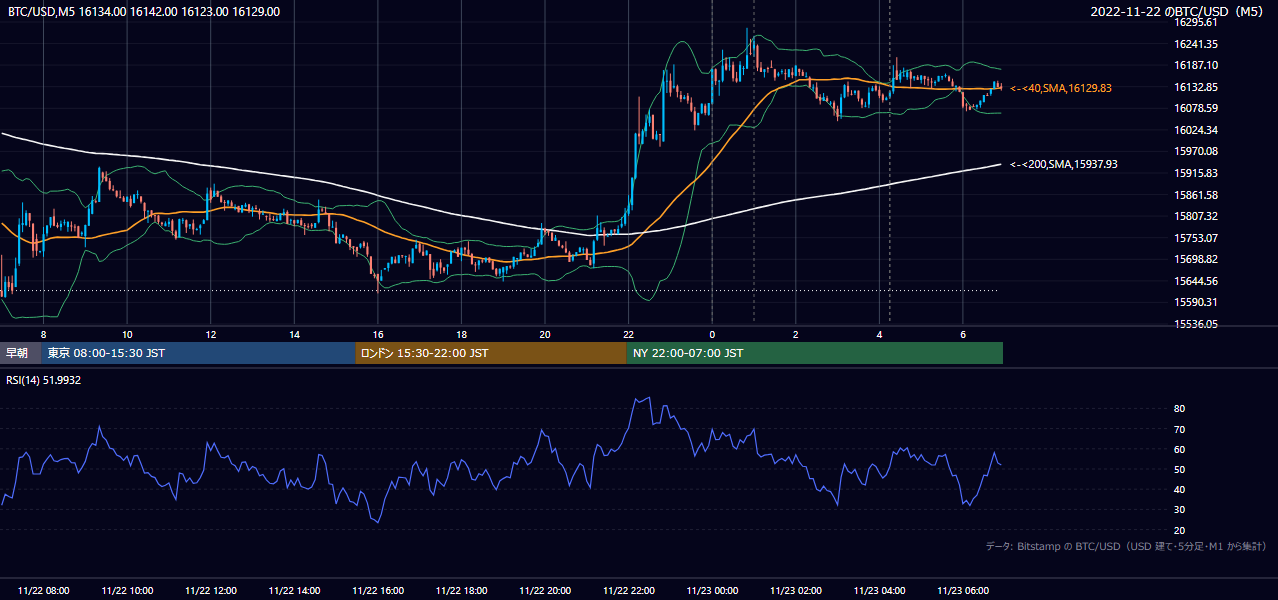This screenshot has height=600, width=1278.
Task: Click the RSI axis value 80
Action: pos(1179,409)
